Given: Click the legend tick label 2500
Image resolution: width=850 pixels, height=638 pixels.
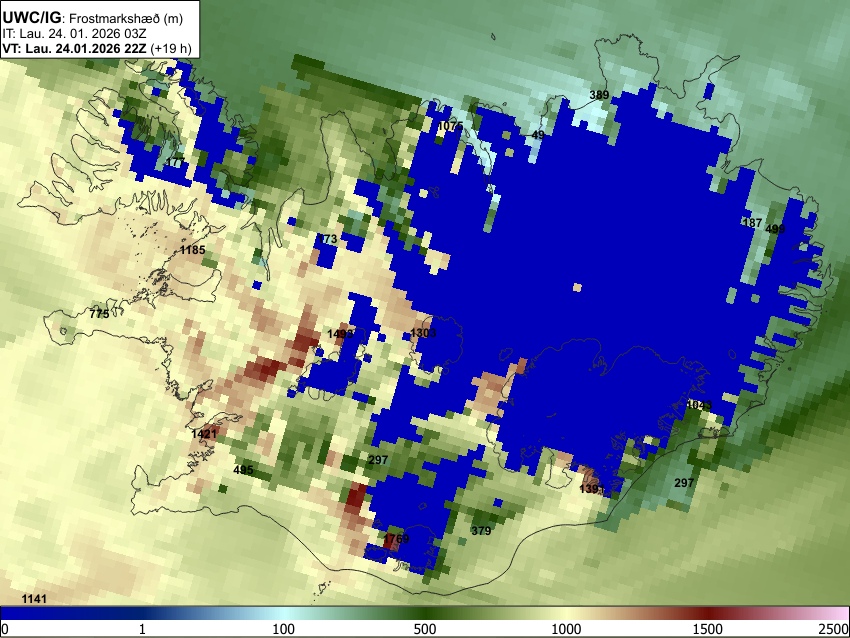Looking at the screenshot, I should [x=834, y=629].
